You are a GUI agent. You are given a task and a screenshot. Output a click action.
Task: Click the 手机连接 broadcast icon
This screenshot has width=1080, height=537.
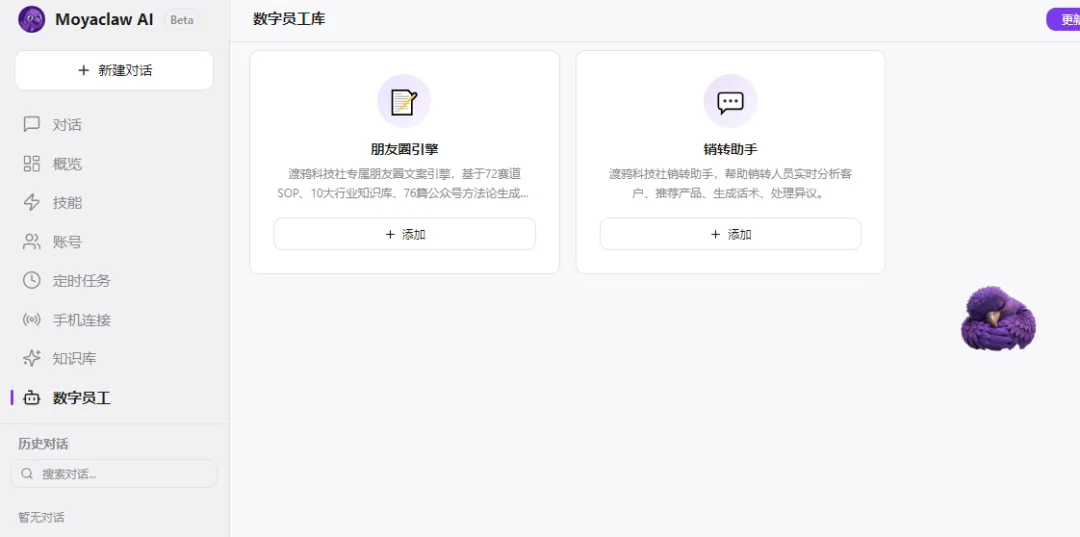pyautogui.click(x=32, y=319)
